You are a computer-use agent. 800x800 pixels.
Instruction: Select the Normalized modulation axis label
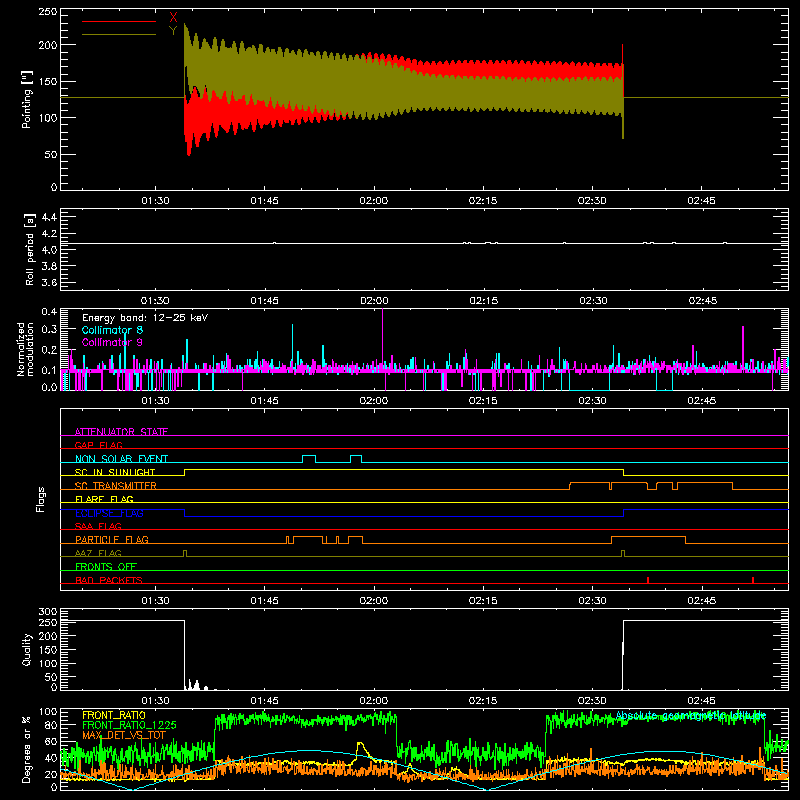(25, 349)
